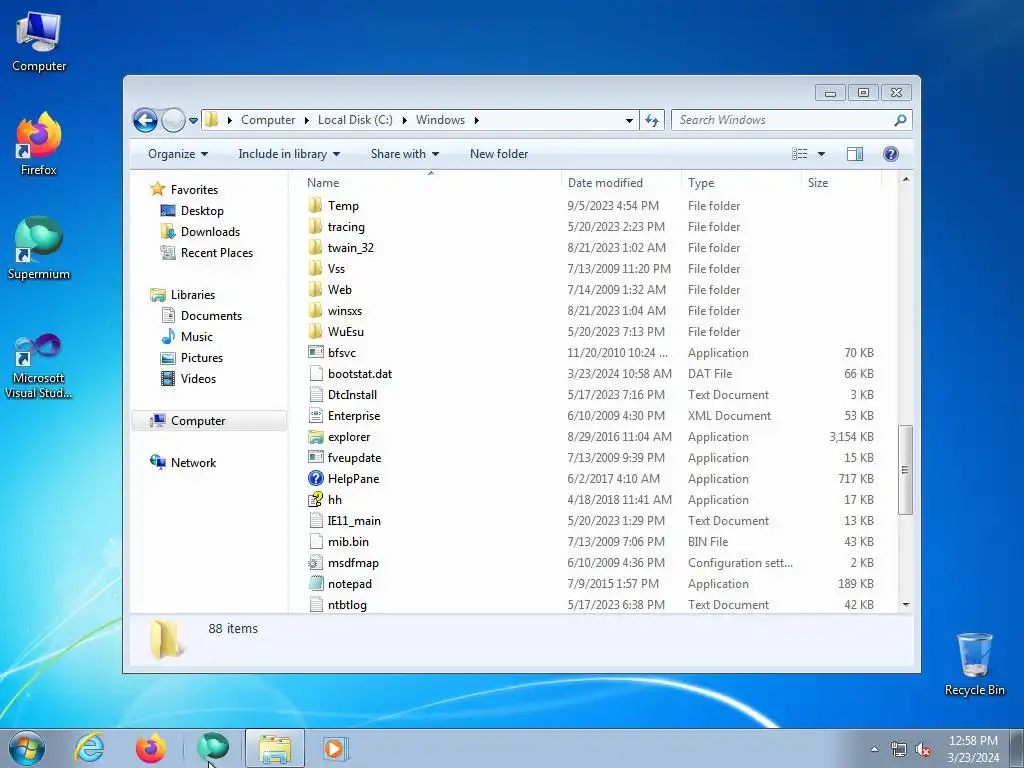Open the address bar history dropdown
Image resolution: width=1024 pixels, height=768 pixels.
[x=629, y=120]
